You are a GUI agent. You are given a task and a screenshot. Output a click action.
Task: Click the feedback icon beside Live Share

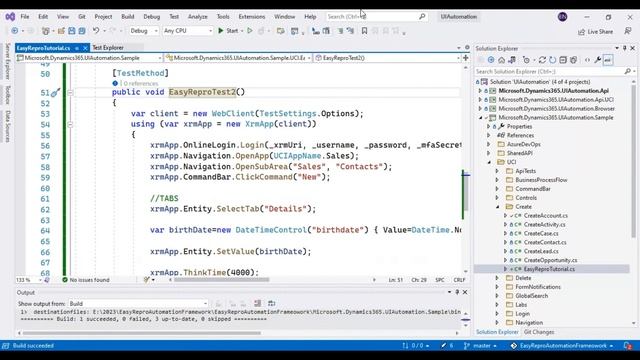tap(628, 31)
